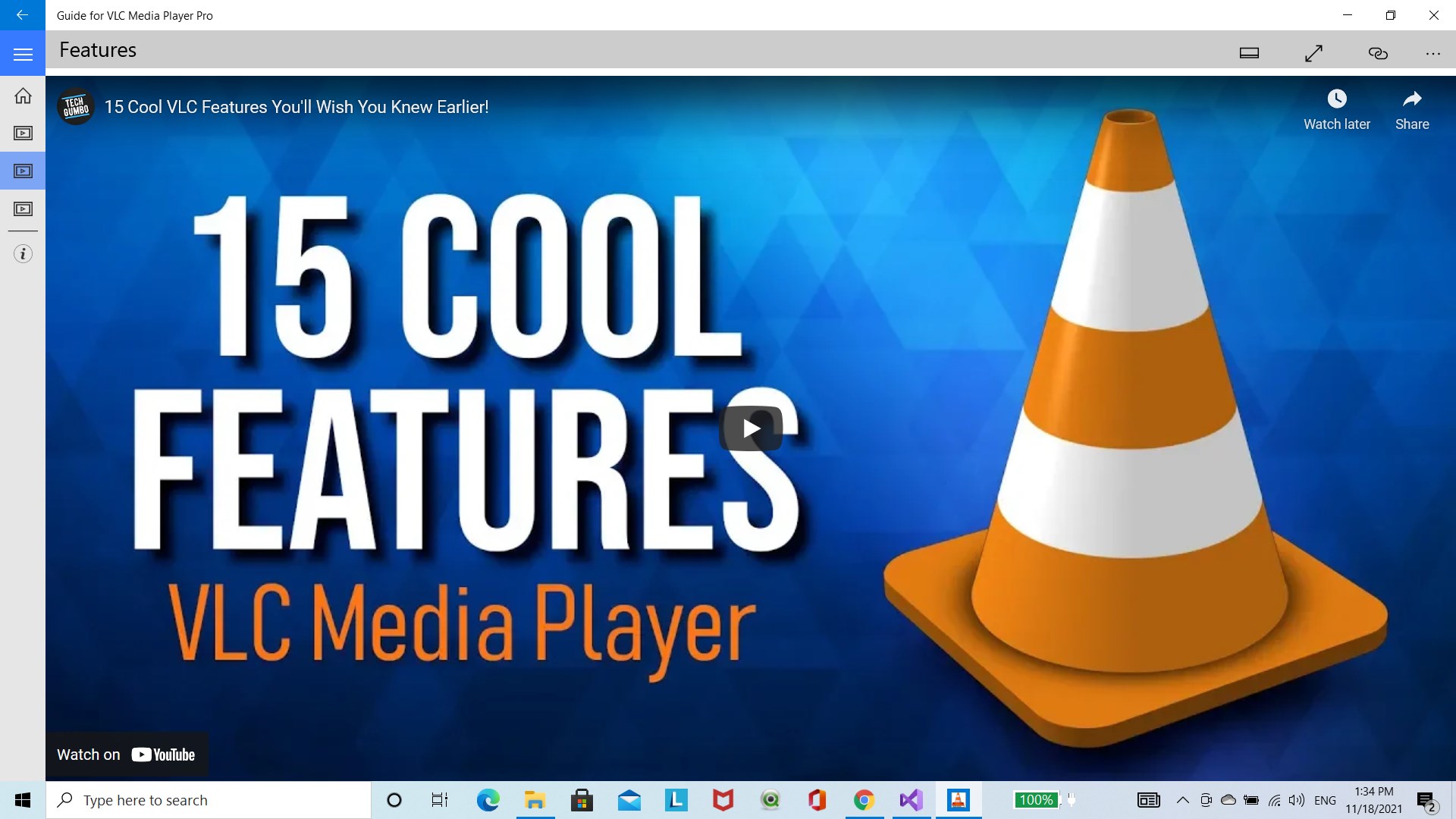Open the last video section in sidebar
Viewport: 1456px width, 819px height.
click(23, 209)
